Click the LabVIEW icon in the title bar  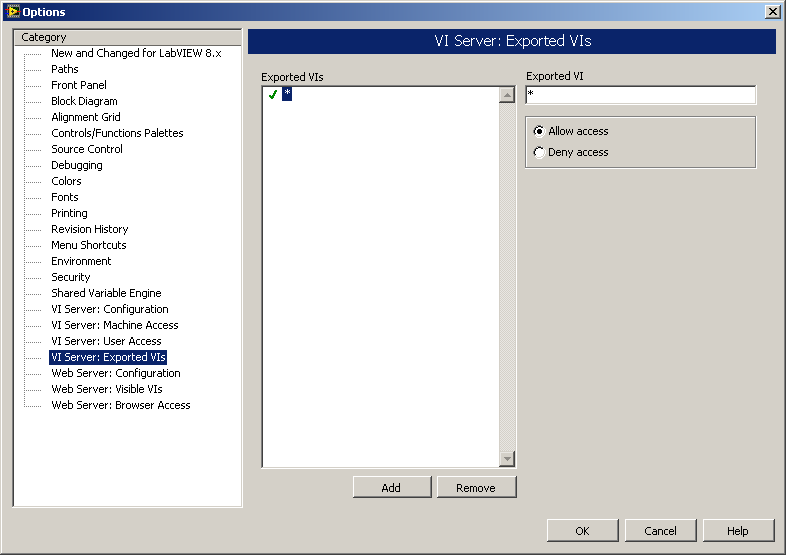13,11
